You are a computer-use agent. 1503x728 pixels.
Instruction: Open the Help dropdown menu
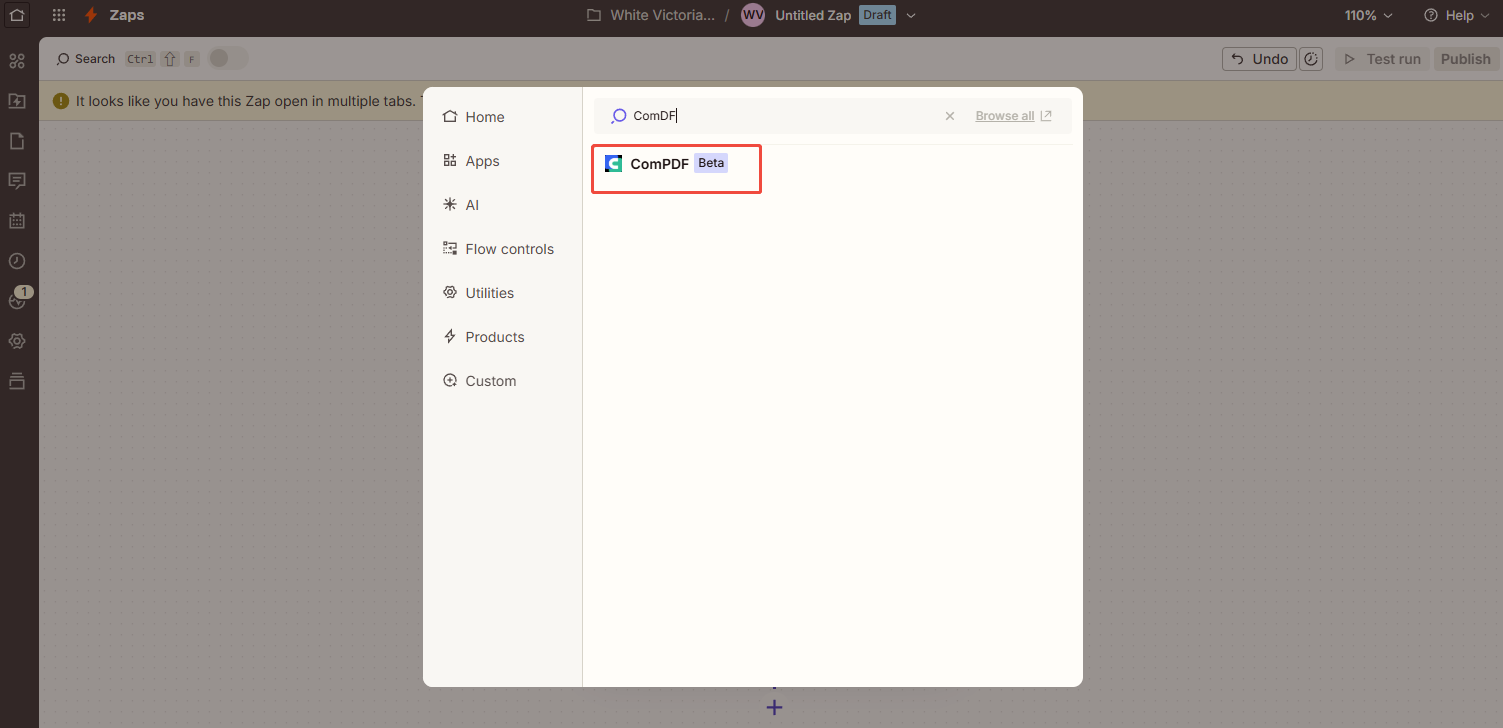pos(1456,15)
